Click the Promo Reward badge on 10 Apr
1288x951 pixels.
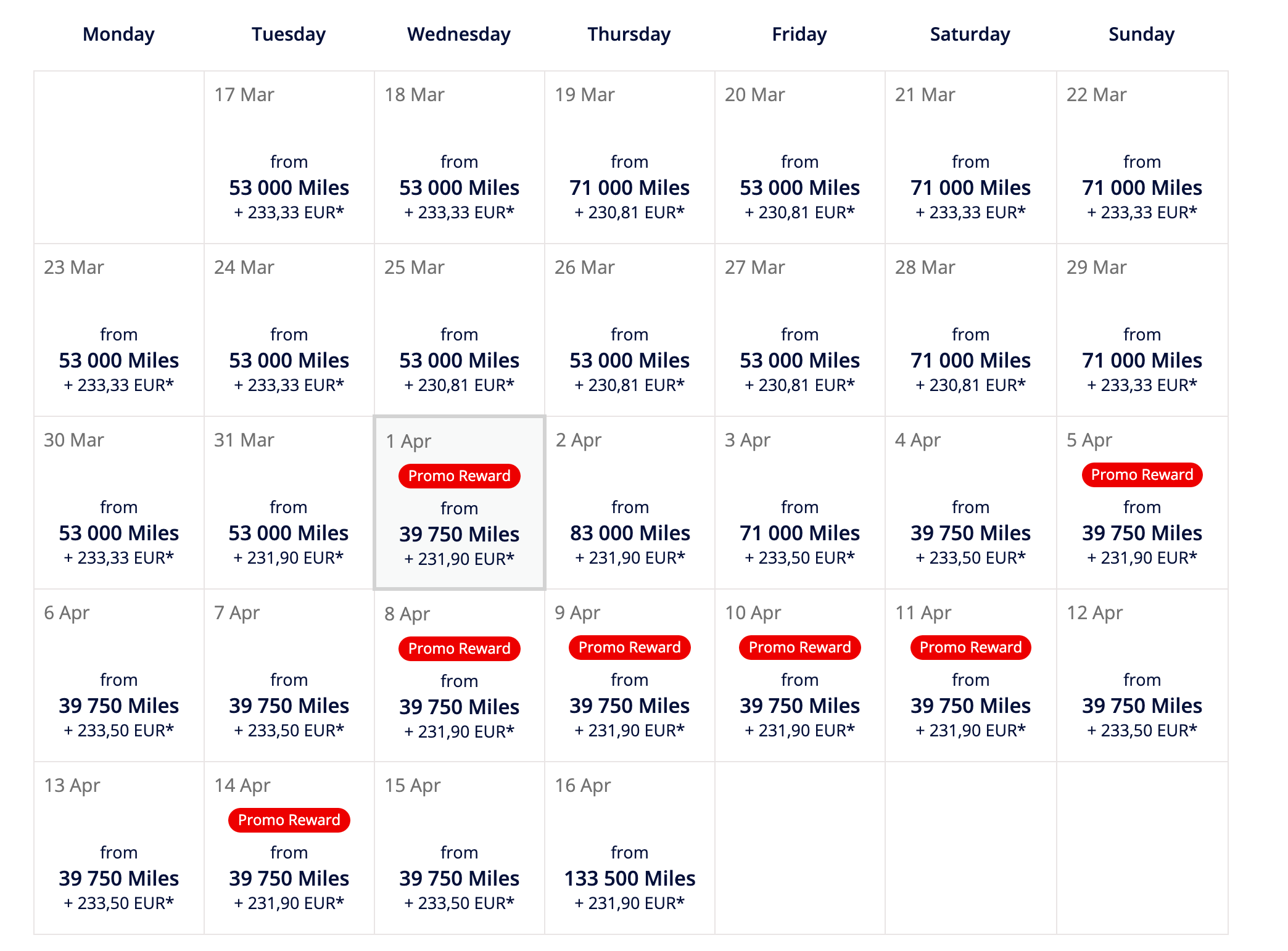[x=799, y=648]
